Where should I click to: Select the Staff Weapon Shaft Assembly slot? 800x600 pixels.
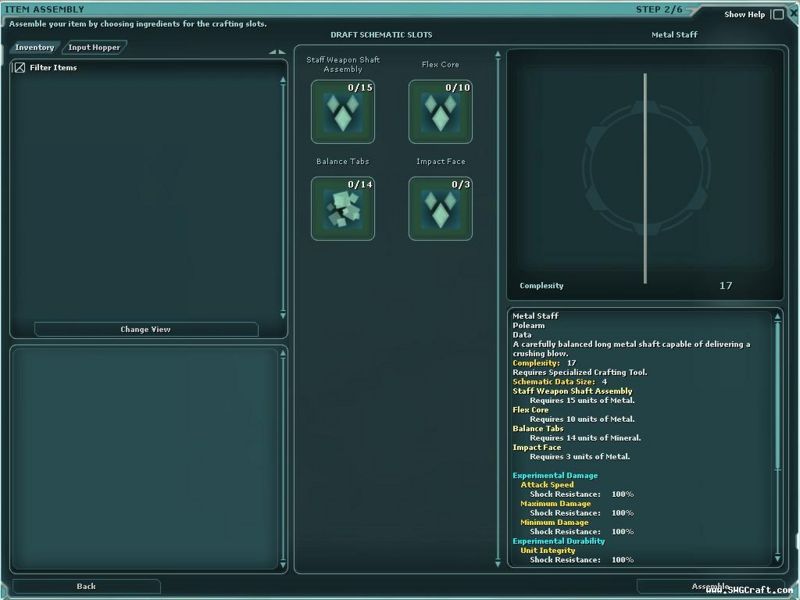pos(342,111)
